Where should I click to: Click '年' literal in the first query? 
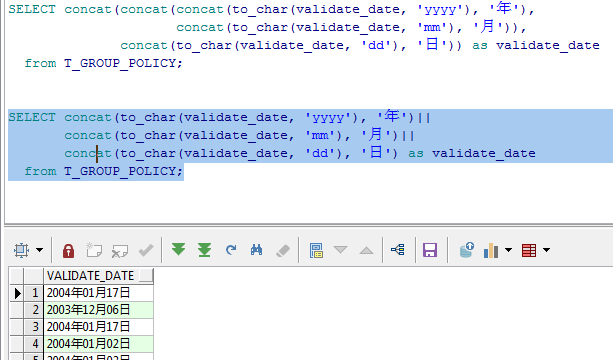coord(503,8)
